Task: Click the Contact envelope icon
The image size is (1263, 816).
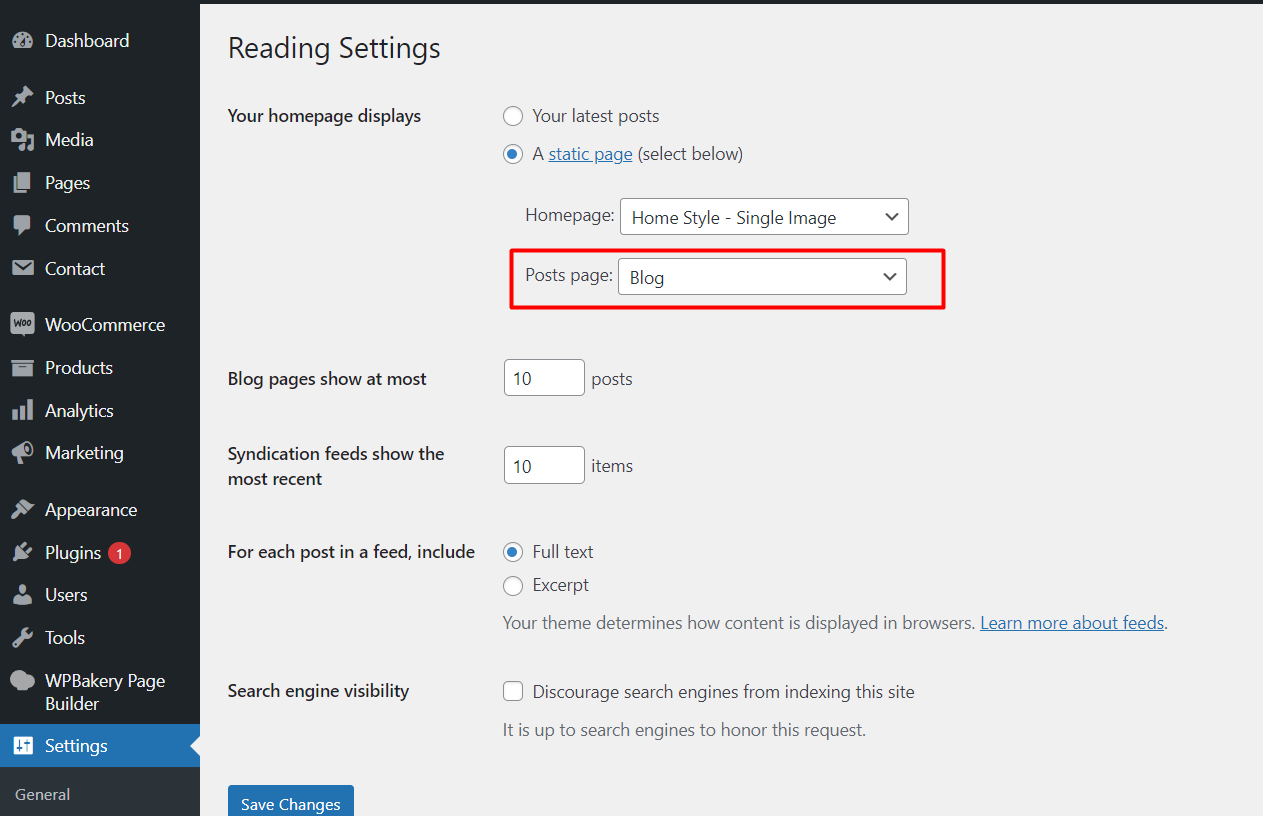Action: click(x=22, y=269)
